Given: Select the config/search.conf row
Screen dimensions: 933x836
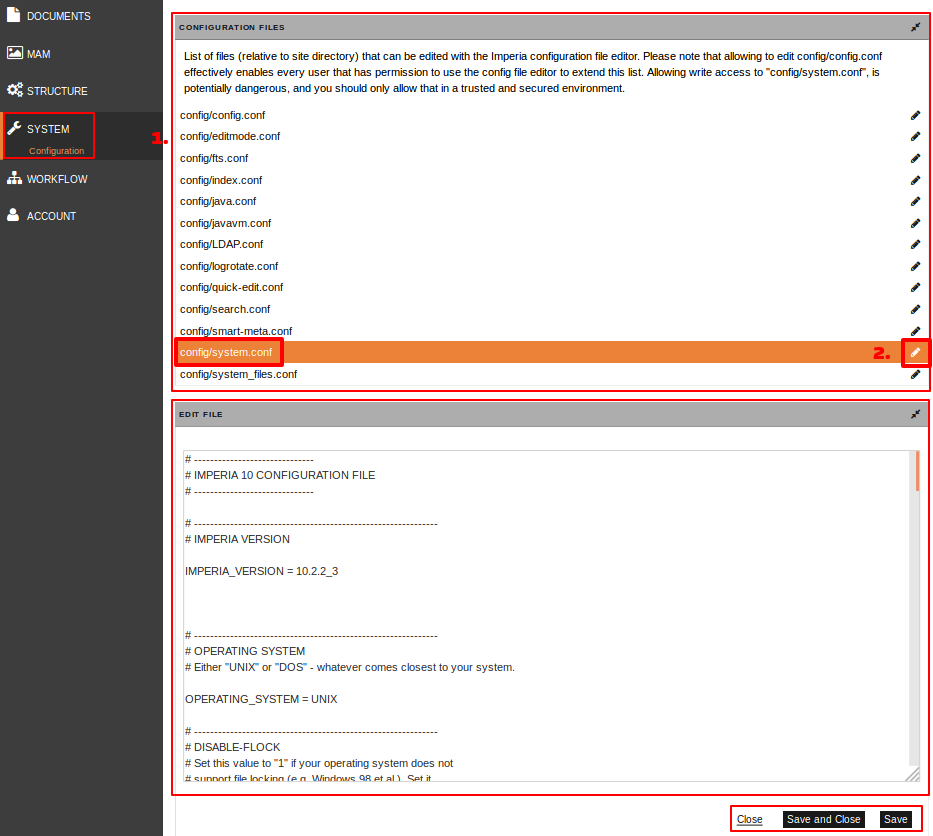Looking at the screenshot, I should [552, 309].
